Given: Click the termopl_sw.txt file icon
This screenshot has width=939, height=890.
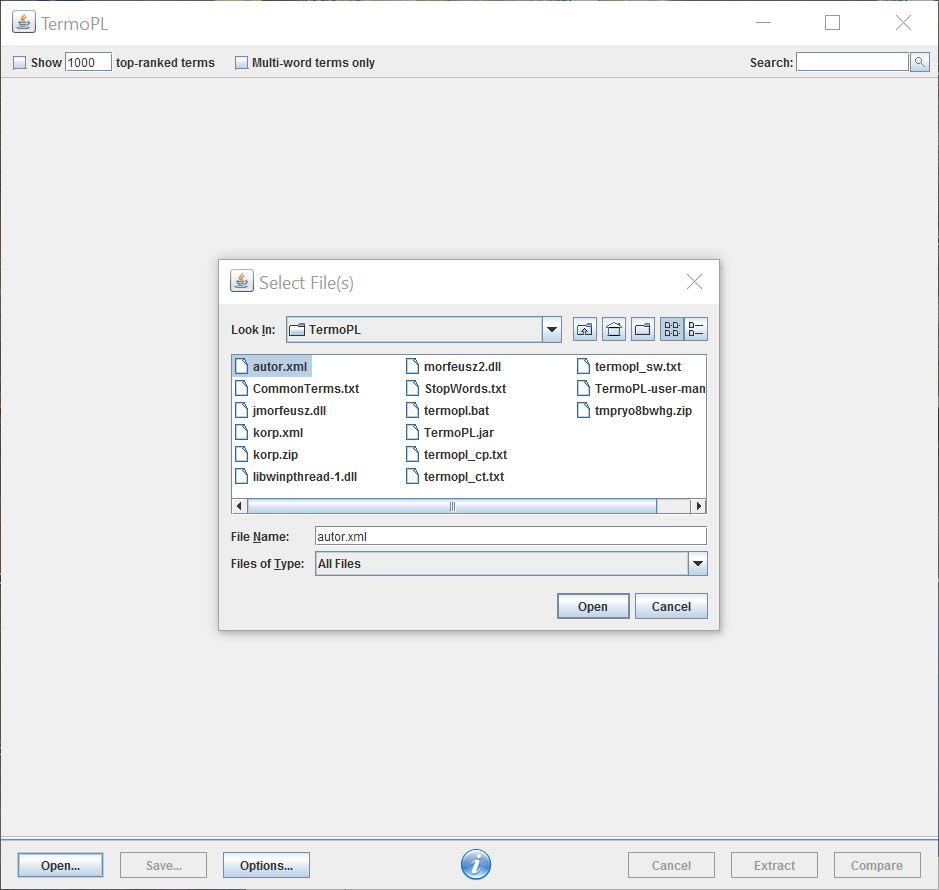Looking at the screenshot, I should (583, 366).
